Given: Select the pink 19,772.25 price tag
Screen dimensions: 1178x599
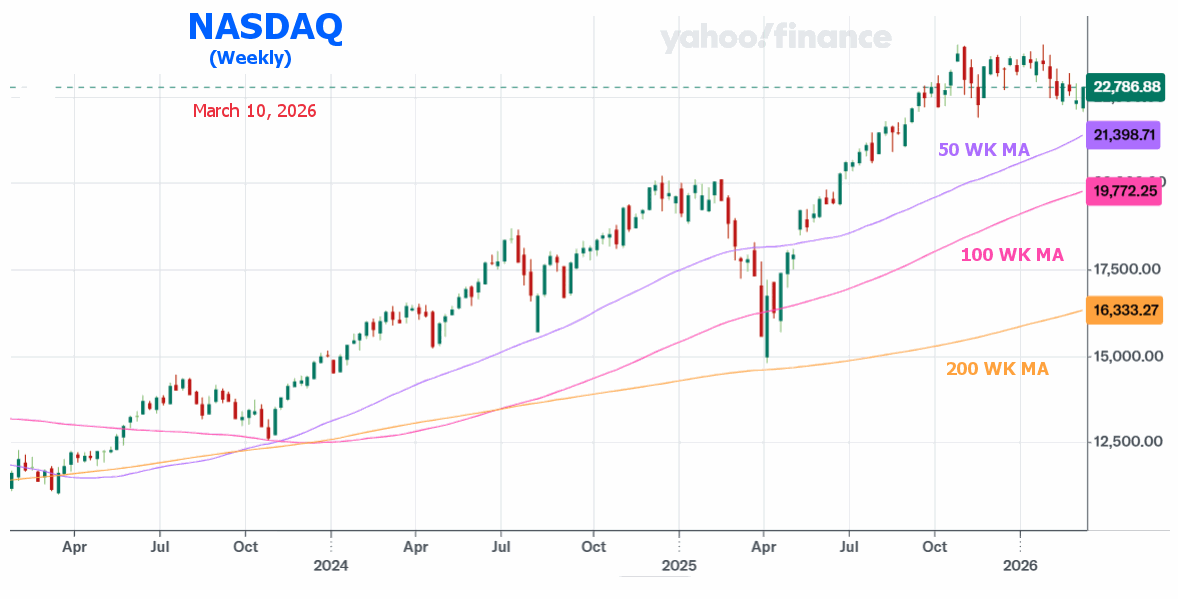Looking at the screenshot, I should point(1126,190).
